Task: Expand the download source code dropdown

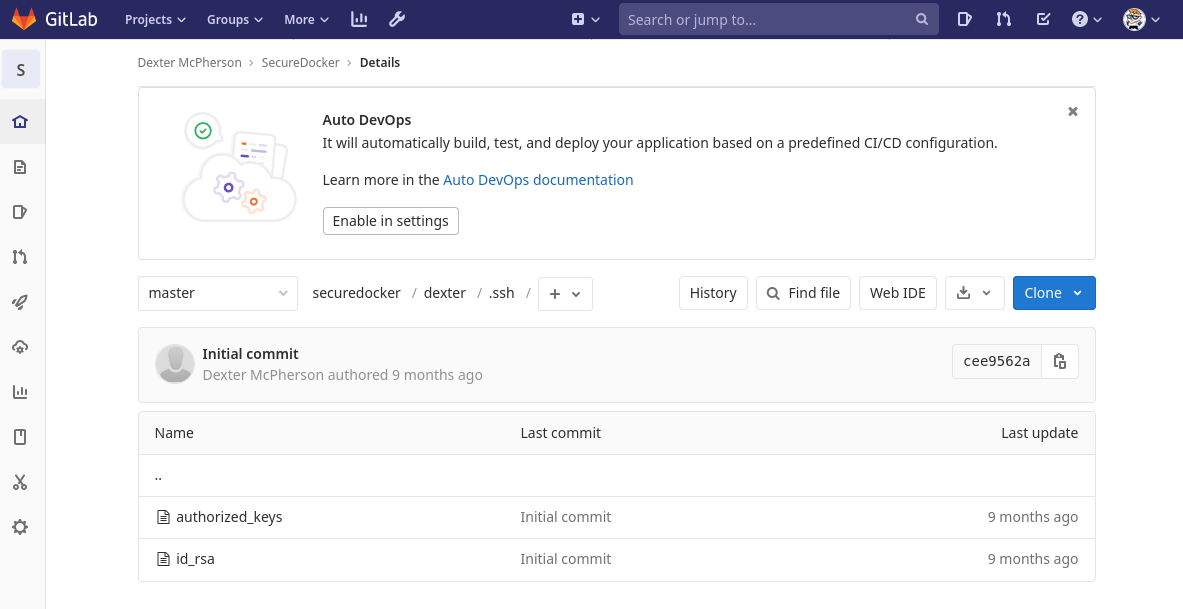Action: tap(973, 293)
